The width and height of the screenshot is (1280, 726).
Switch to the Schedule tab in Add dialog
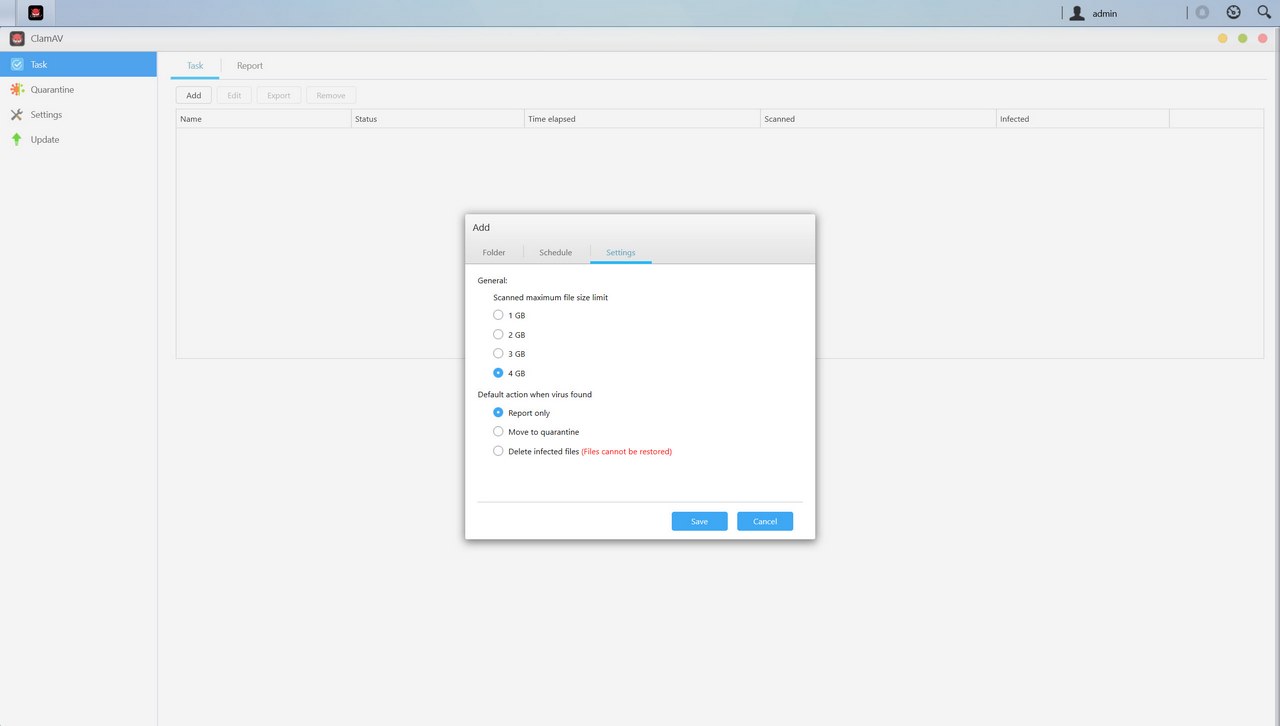pos(556,252)
